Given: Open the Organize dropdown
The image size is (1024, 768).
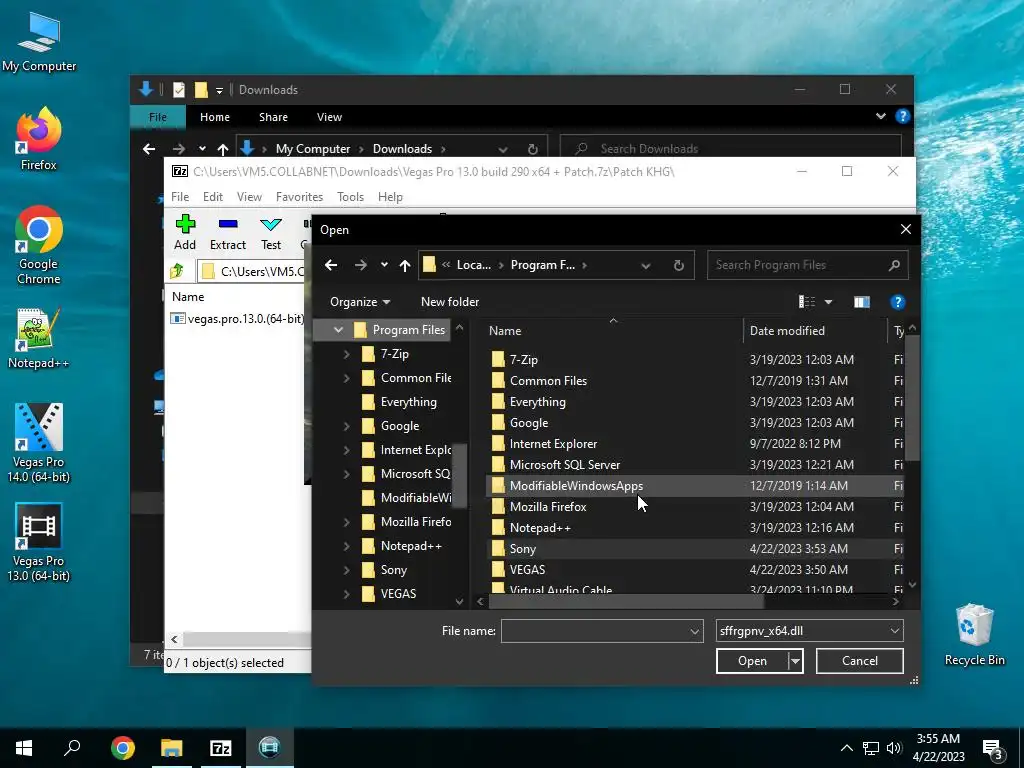Looking at the screenshot, I should (x=360, y=302).
